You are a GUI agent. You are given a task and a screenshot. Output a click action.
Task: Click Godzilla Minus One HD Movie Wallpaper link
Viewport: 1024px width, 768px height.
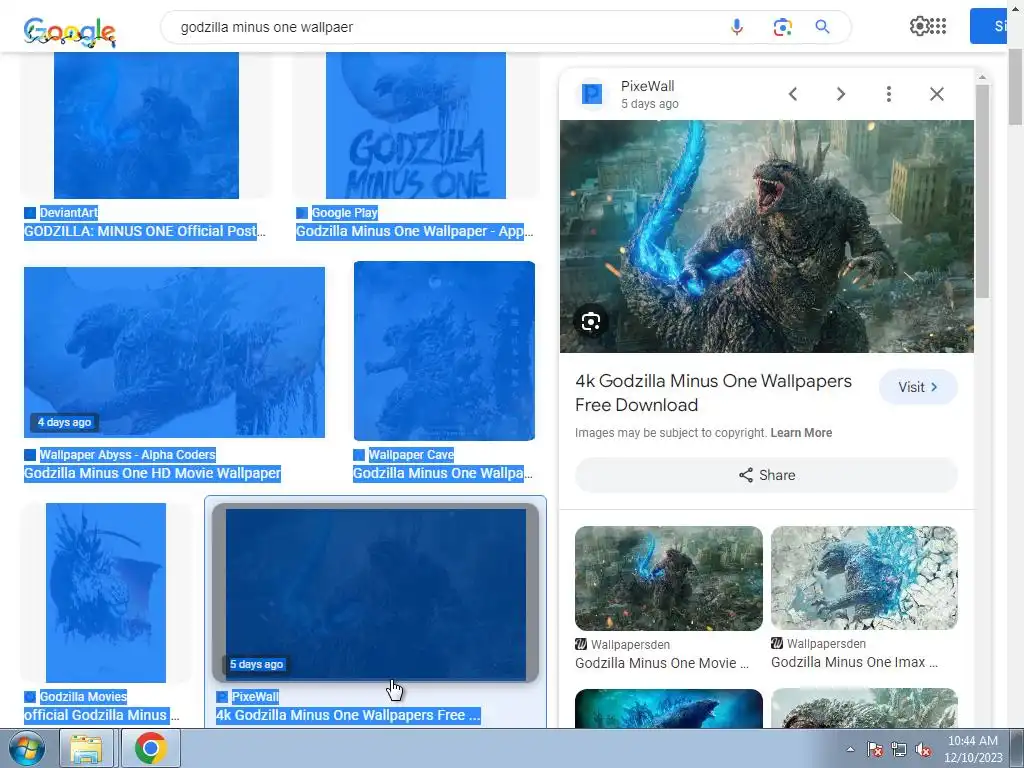[152, 473]
